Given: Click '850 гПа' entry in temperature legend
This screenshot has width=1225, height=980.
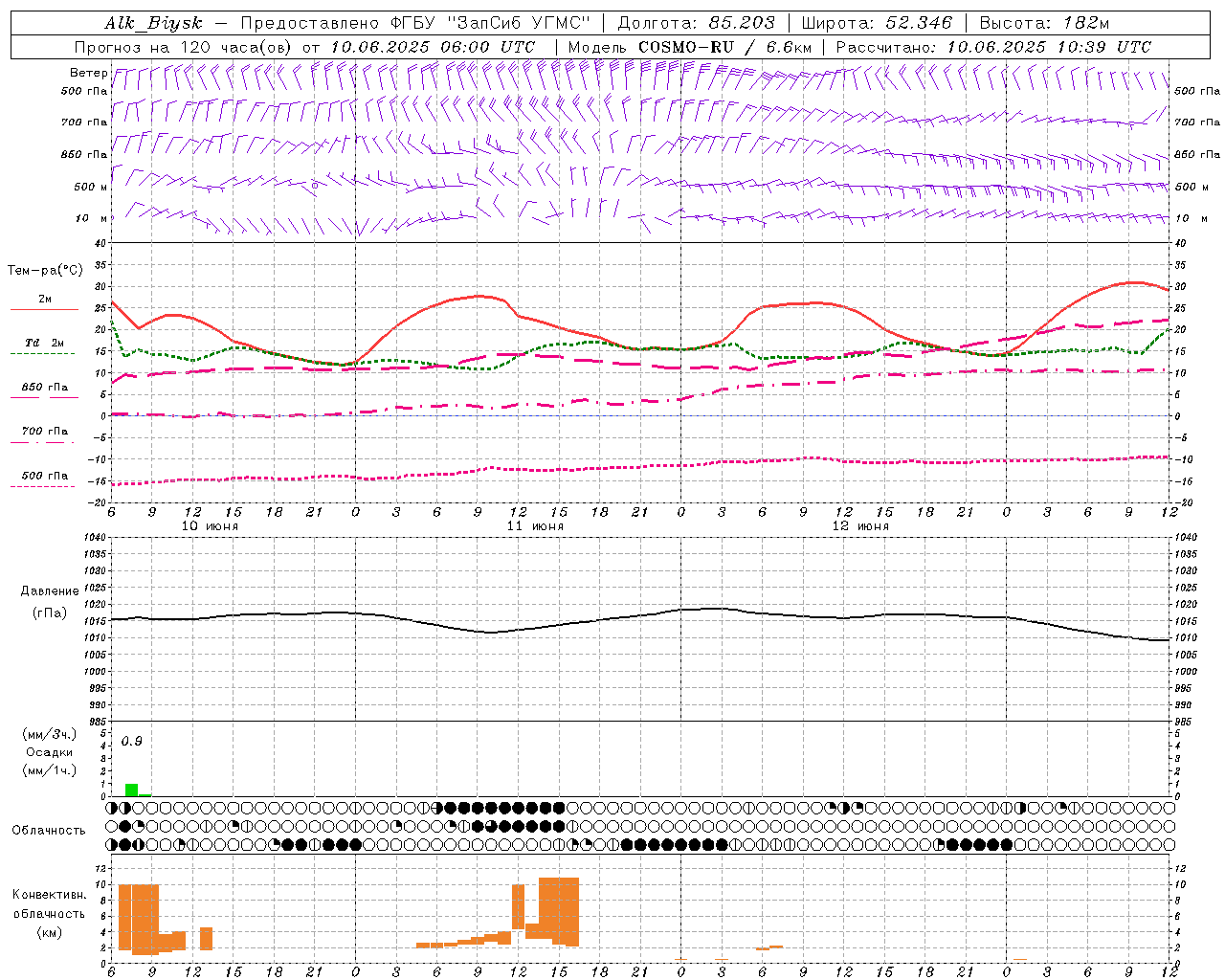Looking at the screenshot, I should click(x=44, y=388).
